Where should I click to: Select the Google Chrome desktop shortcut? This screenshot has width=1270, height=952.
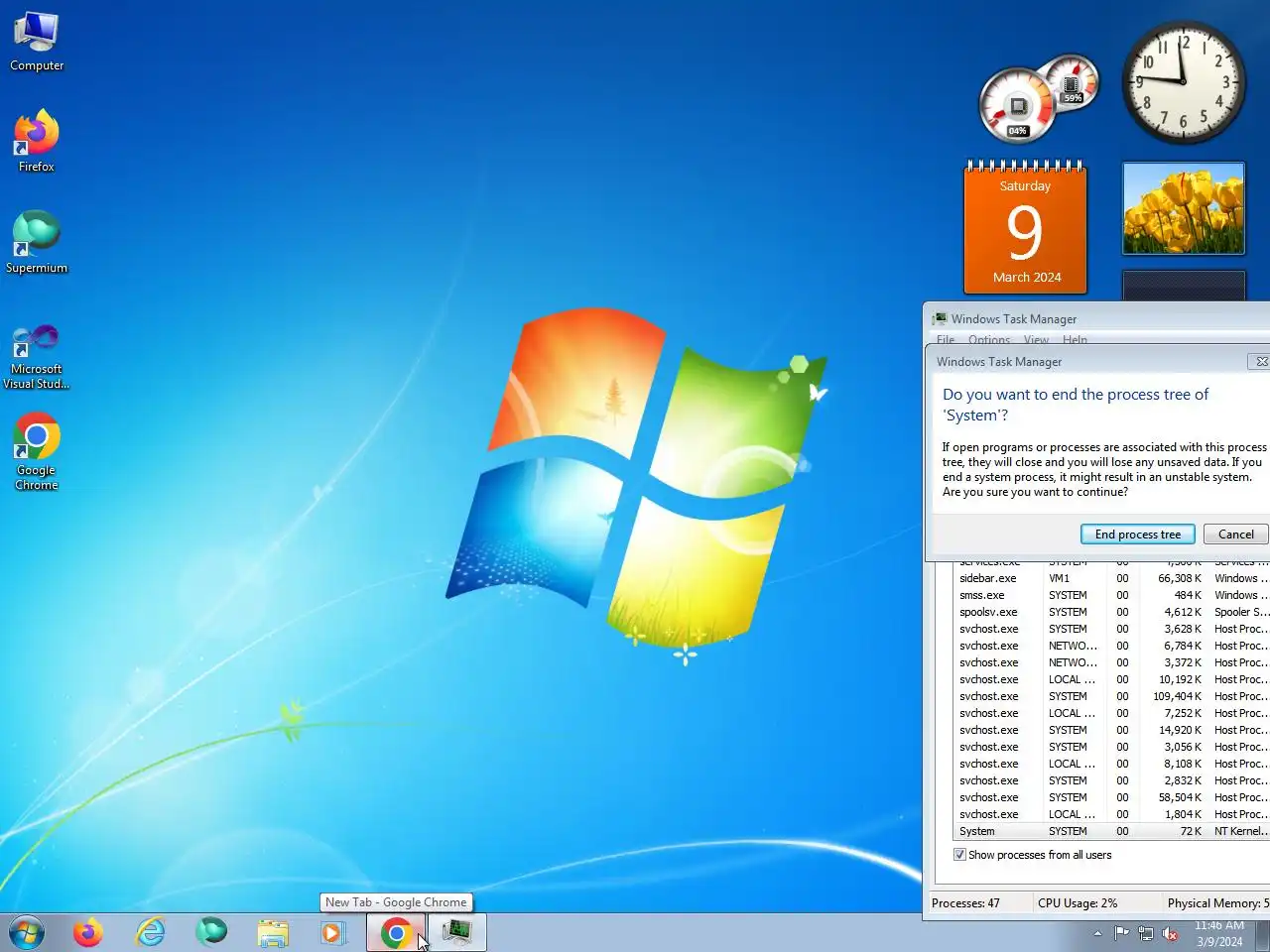[37, 451]
